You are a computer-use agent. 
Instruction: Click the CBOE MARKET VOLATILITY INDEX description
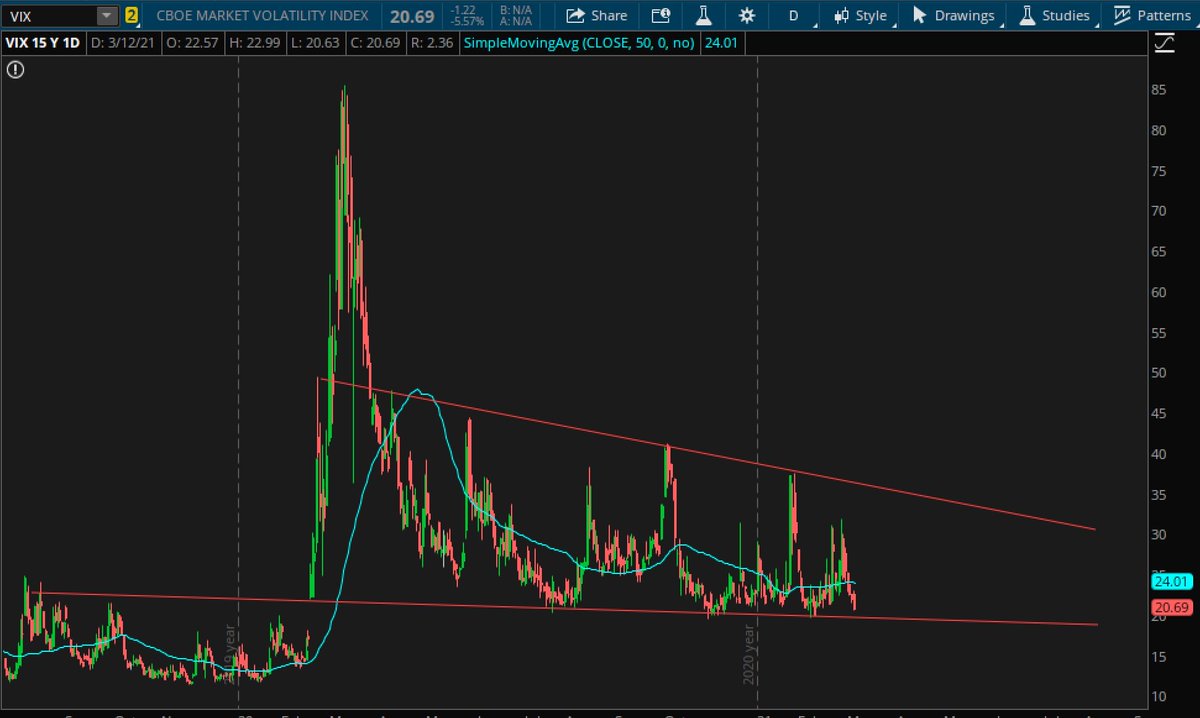pos(263,16)
